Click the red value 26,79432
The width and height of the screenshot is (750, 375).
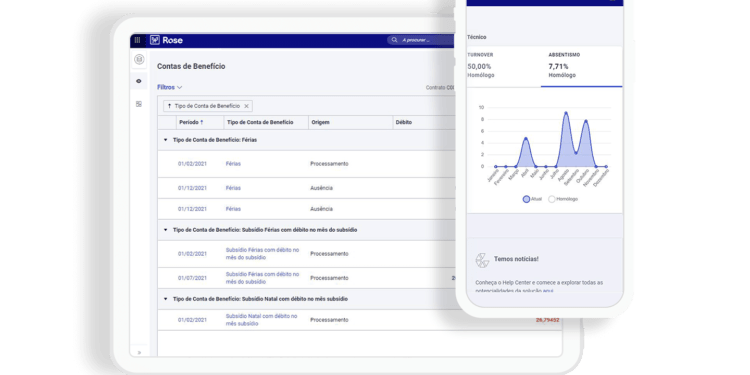point(547,320)
